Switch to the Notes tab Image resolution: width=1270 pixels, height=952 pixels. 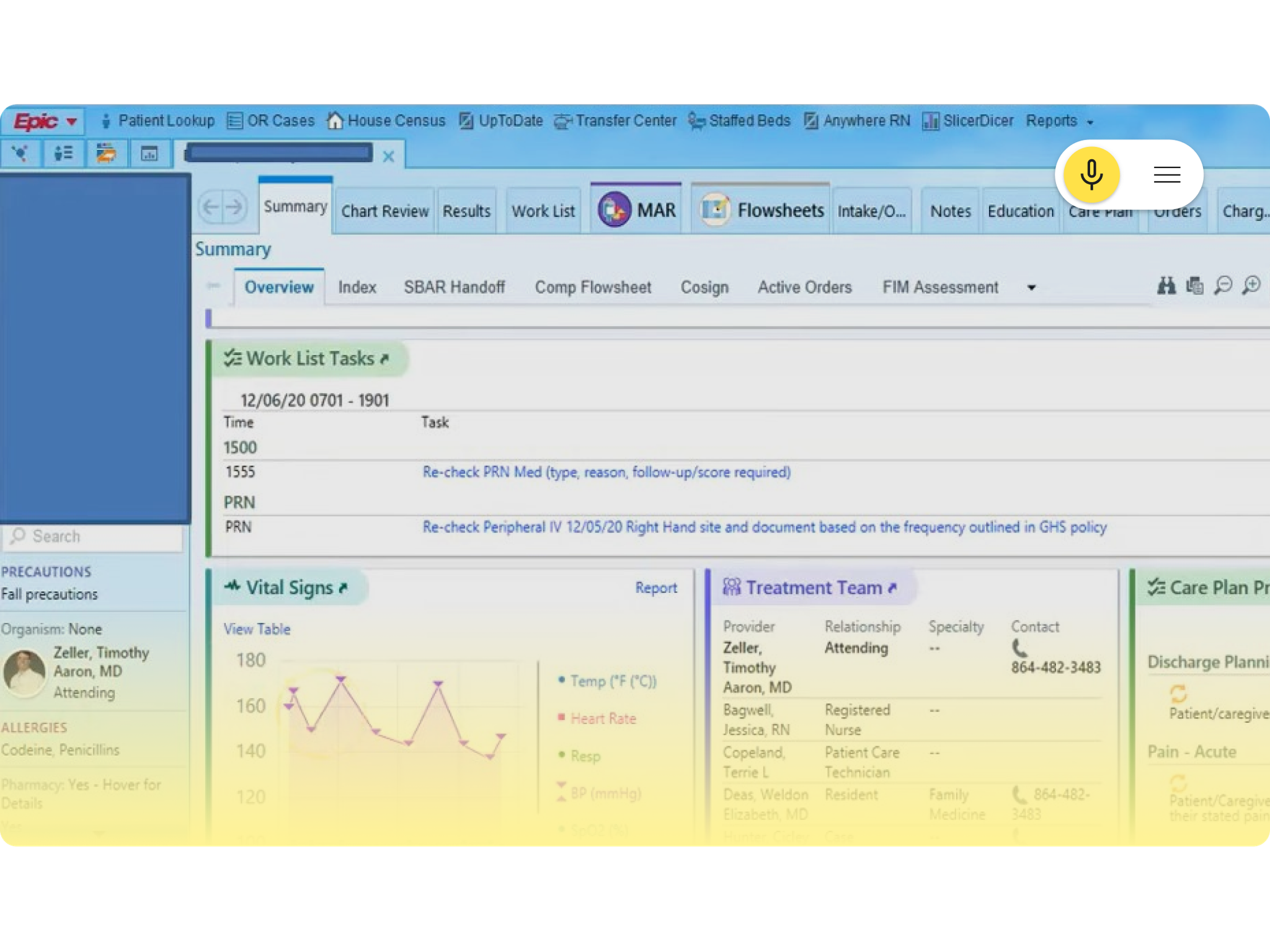pyautogui.click(x=951, y=211)
